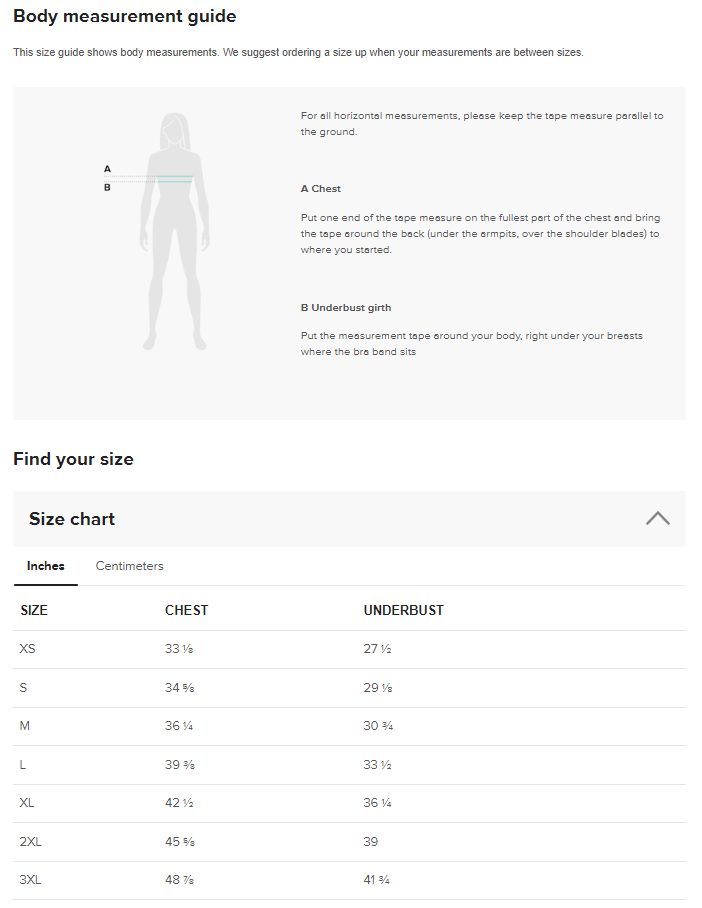The width and height of the screenshot is (702, 908).
Task: Click the SIZE column header
Action: coord(34,610)
